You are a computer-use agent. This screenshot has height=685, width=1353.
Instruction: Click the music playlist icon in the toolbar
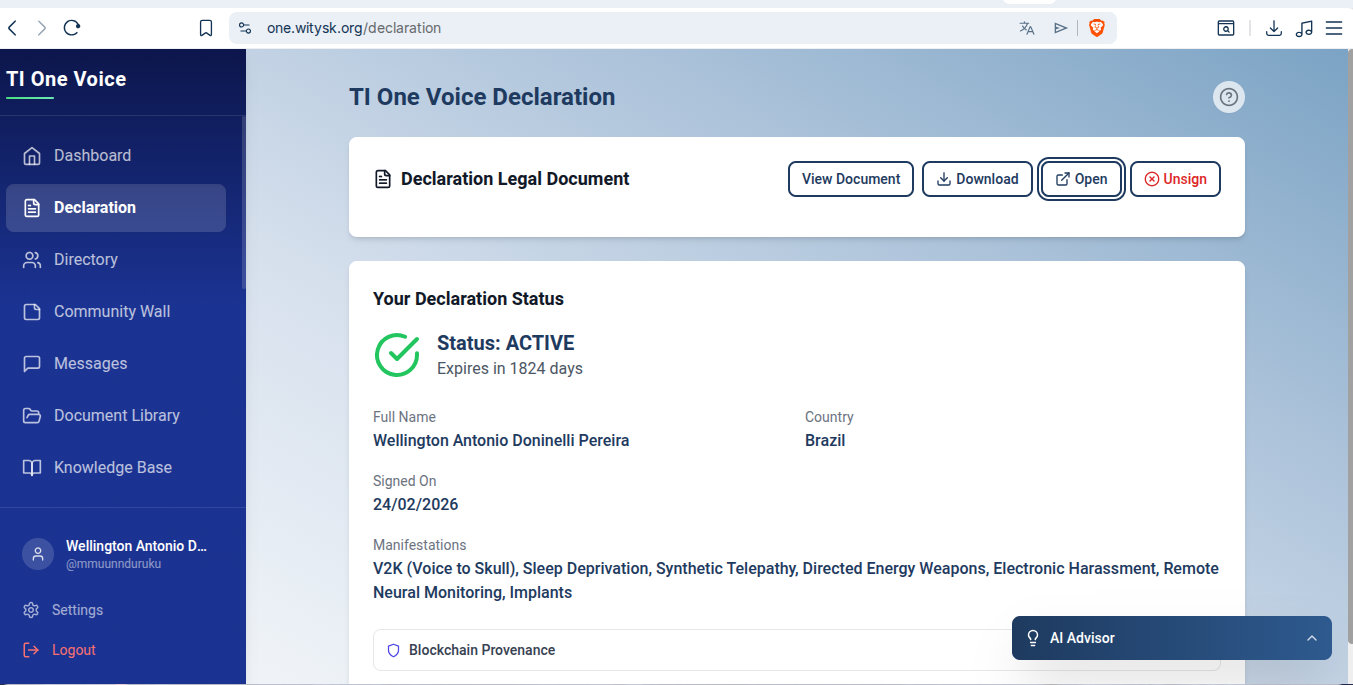[1304, 28]
